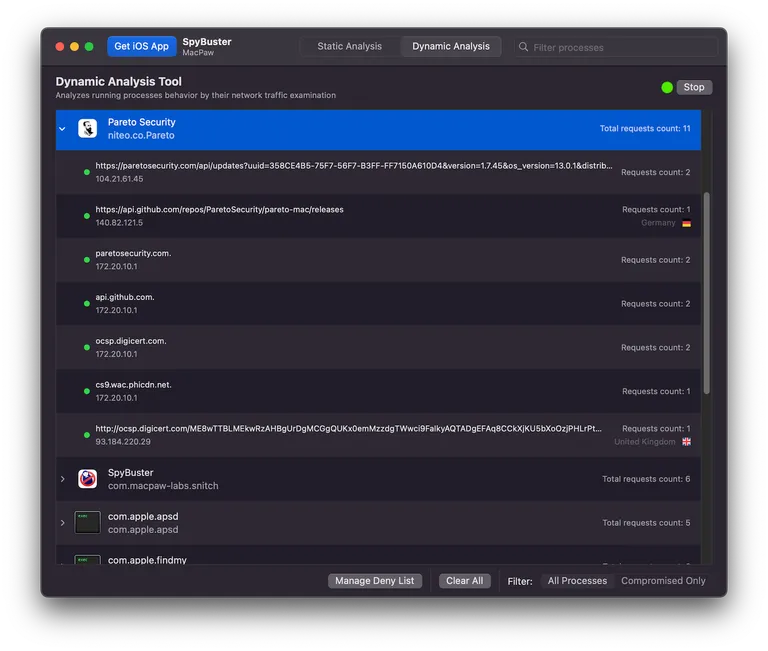Click the Germany country label
The width and height of the screenshot is (768, 651).
click(x=658, y=223)
